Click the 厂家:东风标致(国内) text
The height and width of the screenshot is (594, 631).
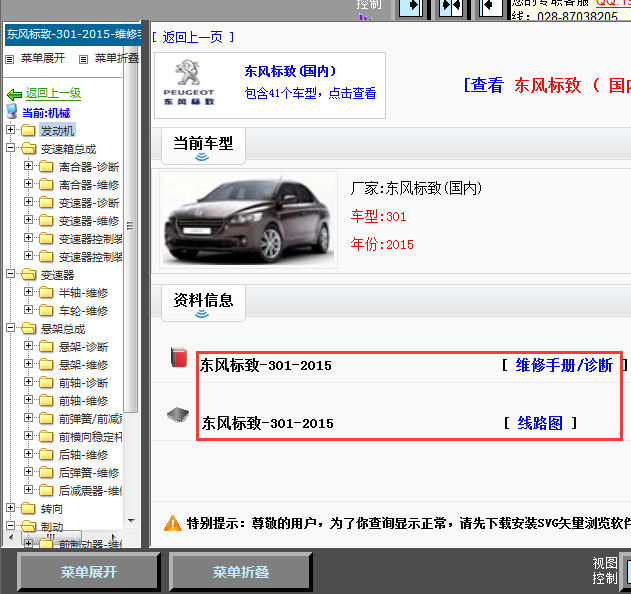[x=416, y=188]
